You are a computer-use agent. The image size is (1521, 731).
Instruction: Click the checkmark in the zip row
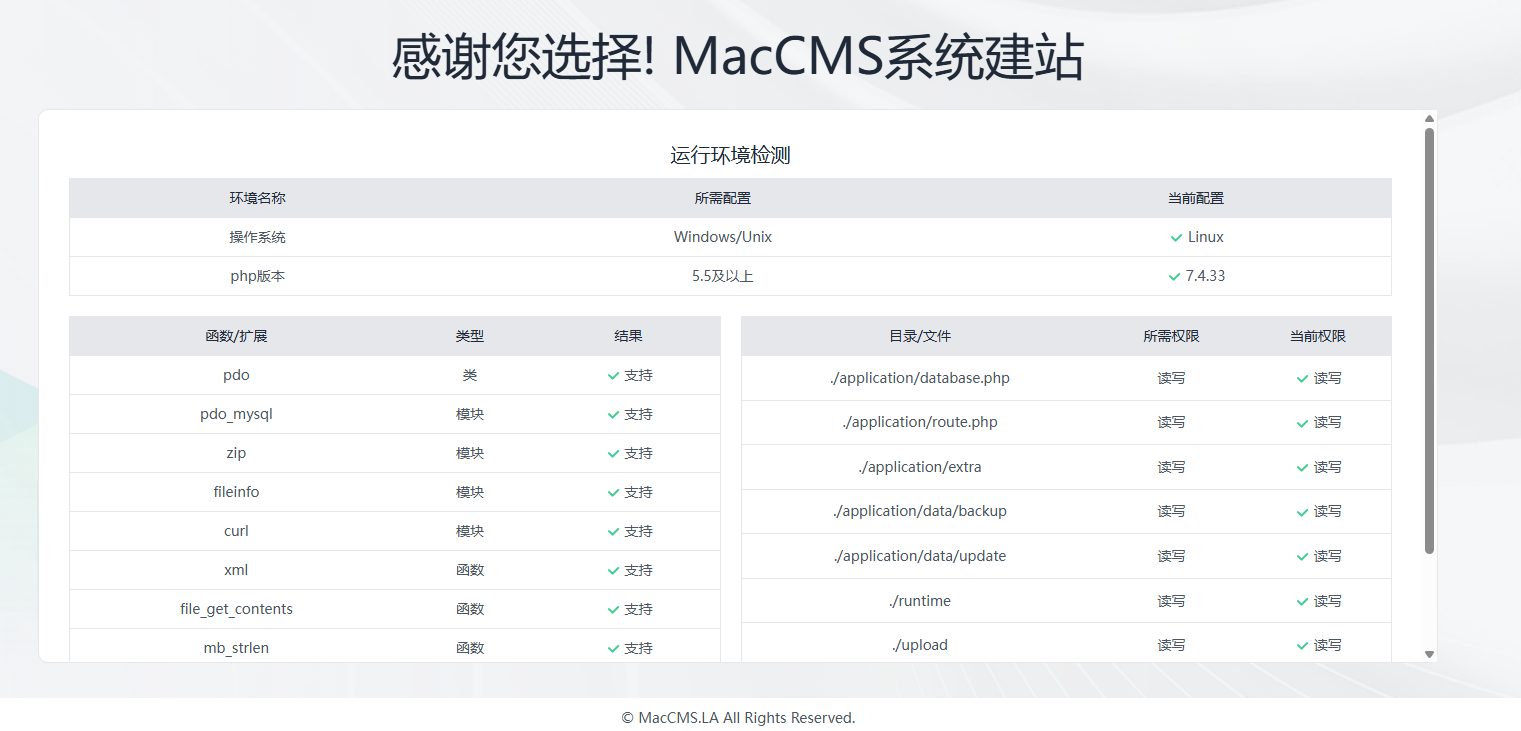[613, 454]
